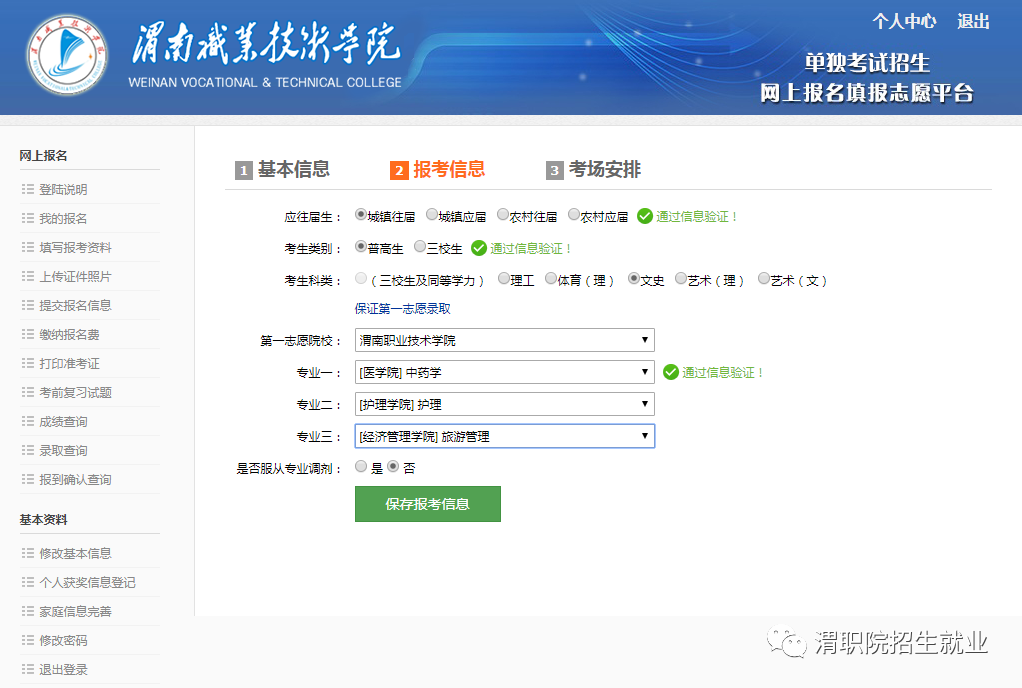Open the 登陆说明 sidebar link
The width and height of the screenshot is (1022, 688).
point(63,190)
